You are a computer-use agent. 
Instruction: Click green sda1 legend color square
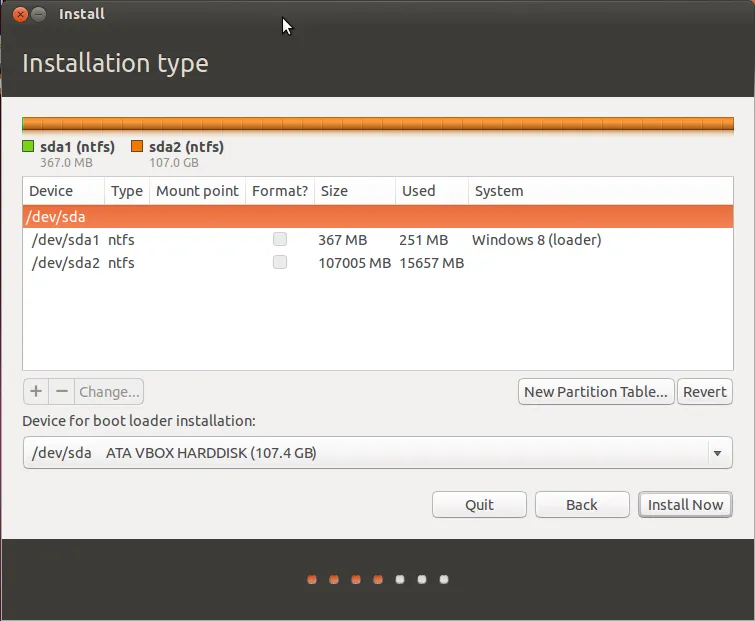[28, 146]
